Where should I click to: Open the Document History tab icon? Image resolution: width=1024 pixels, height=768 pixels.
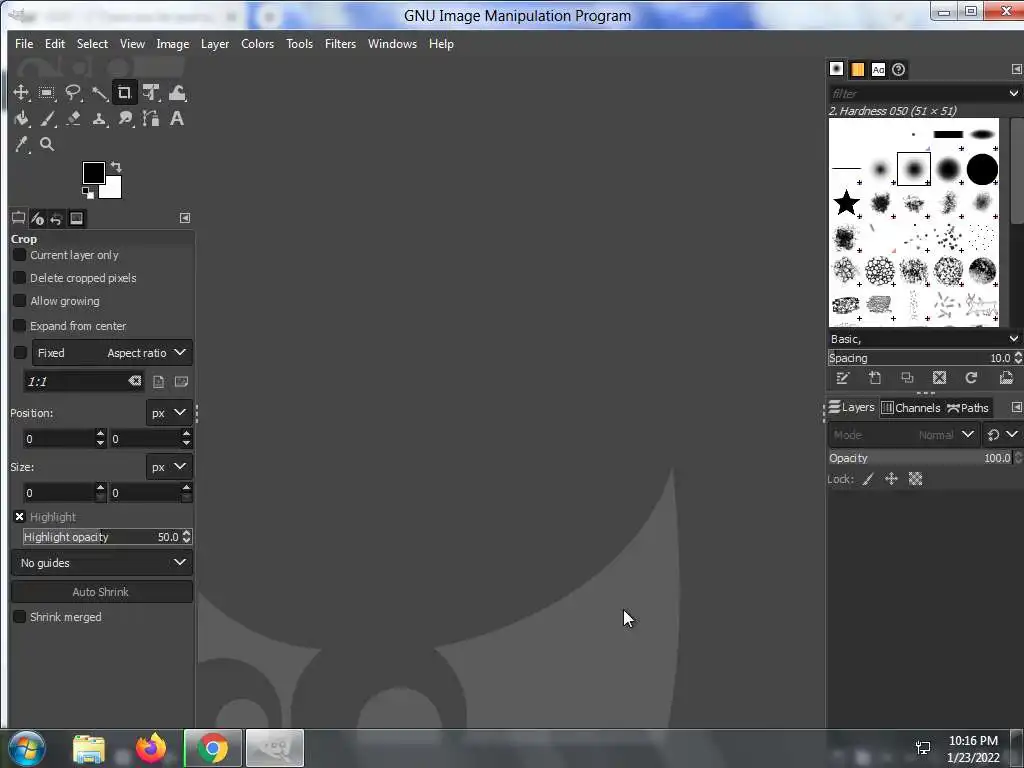point(899,69)
